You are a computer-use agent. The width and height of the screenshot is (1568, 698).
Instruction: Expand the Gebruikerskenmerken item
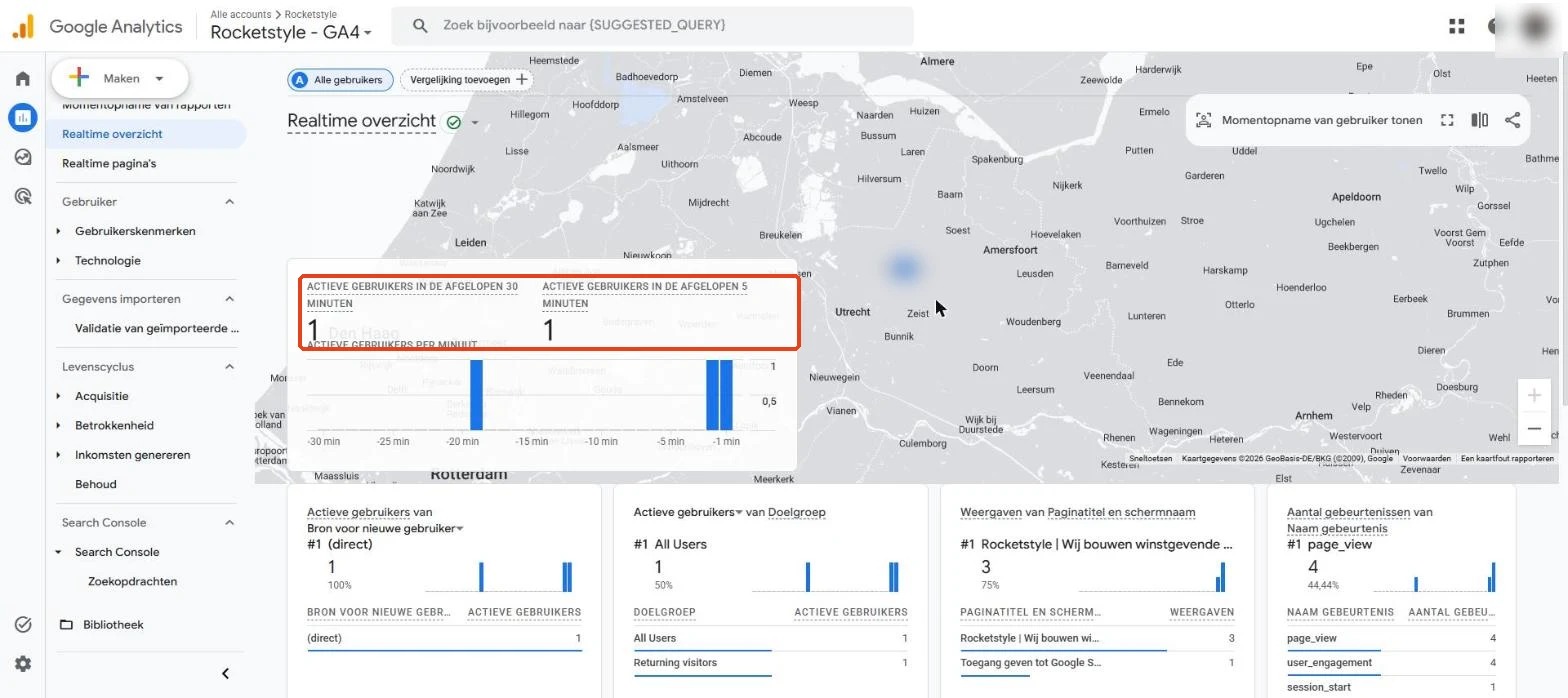tap(58, 231)
